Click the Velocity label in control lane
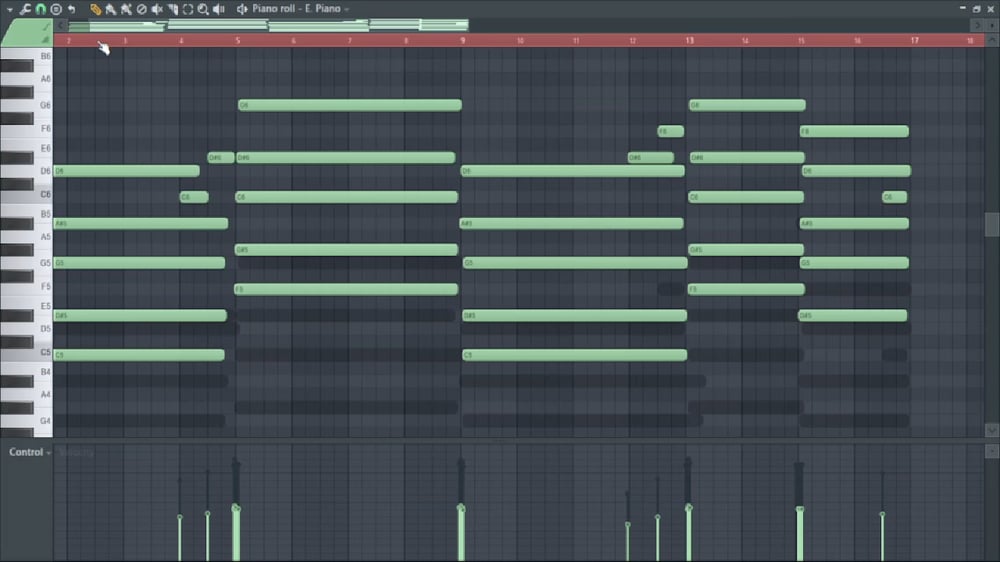This screenshot has width=1000, height=562. pyautogui.click(x=76, y=452)
